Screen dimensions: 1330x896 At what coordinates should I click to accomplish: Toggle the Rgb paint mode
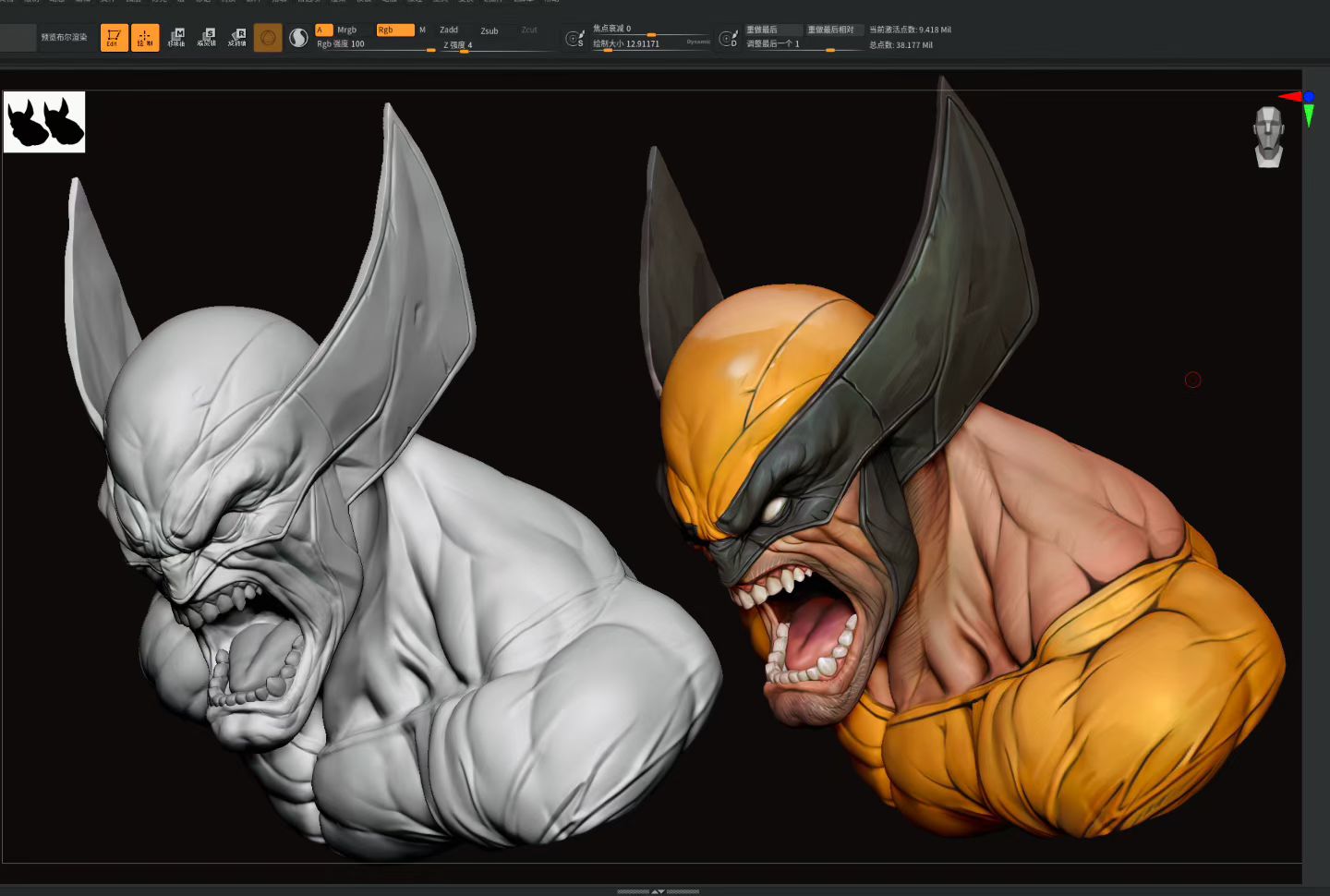[x=395, y=30]
